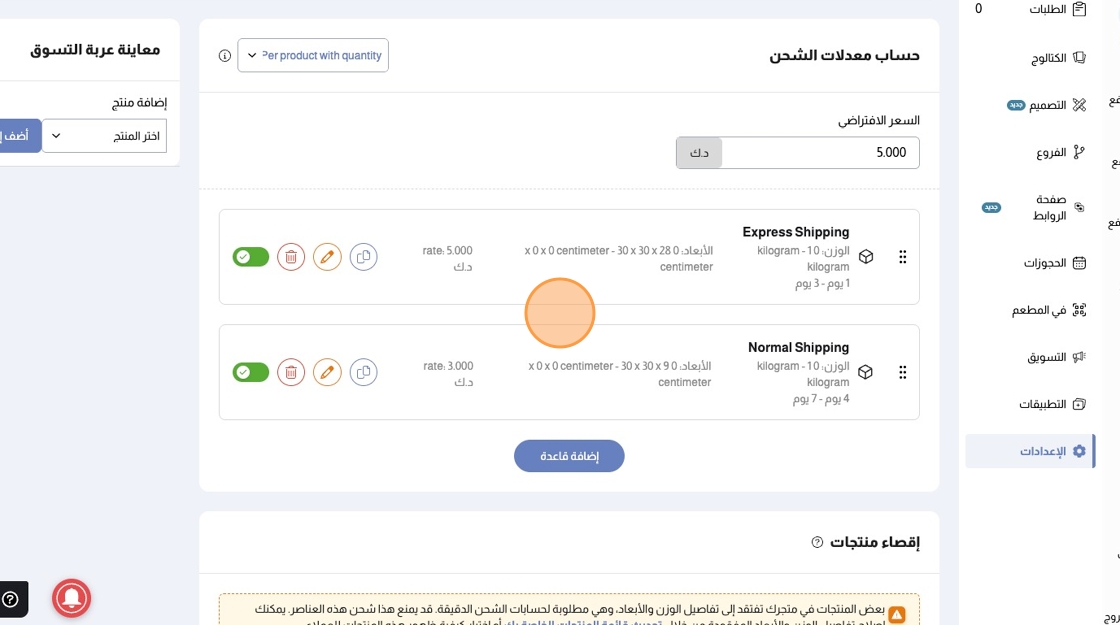The width and height of the screenshot is (1120, 625).
Task: Click the Normal Shipping title
Action: click(799, 347)
